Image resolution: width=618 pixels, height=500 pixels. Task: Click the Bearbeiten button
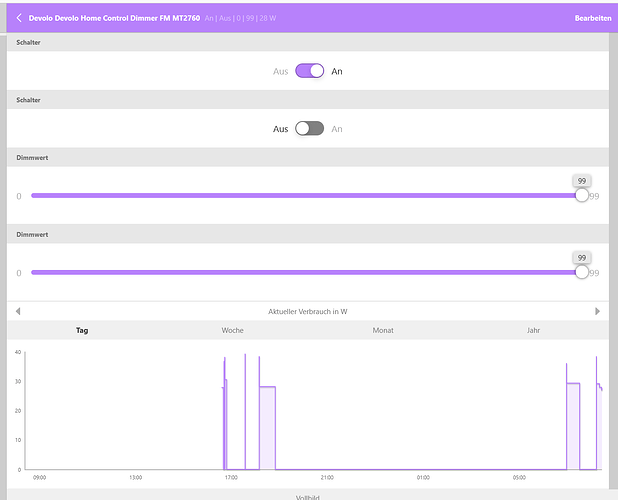point(592,18)
